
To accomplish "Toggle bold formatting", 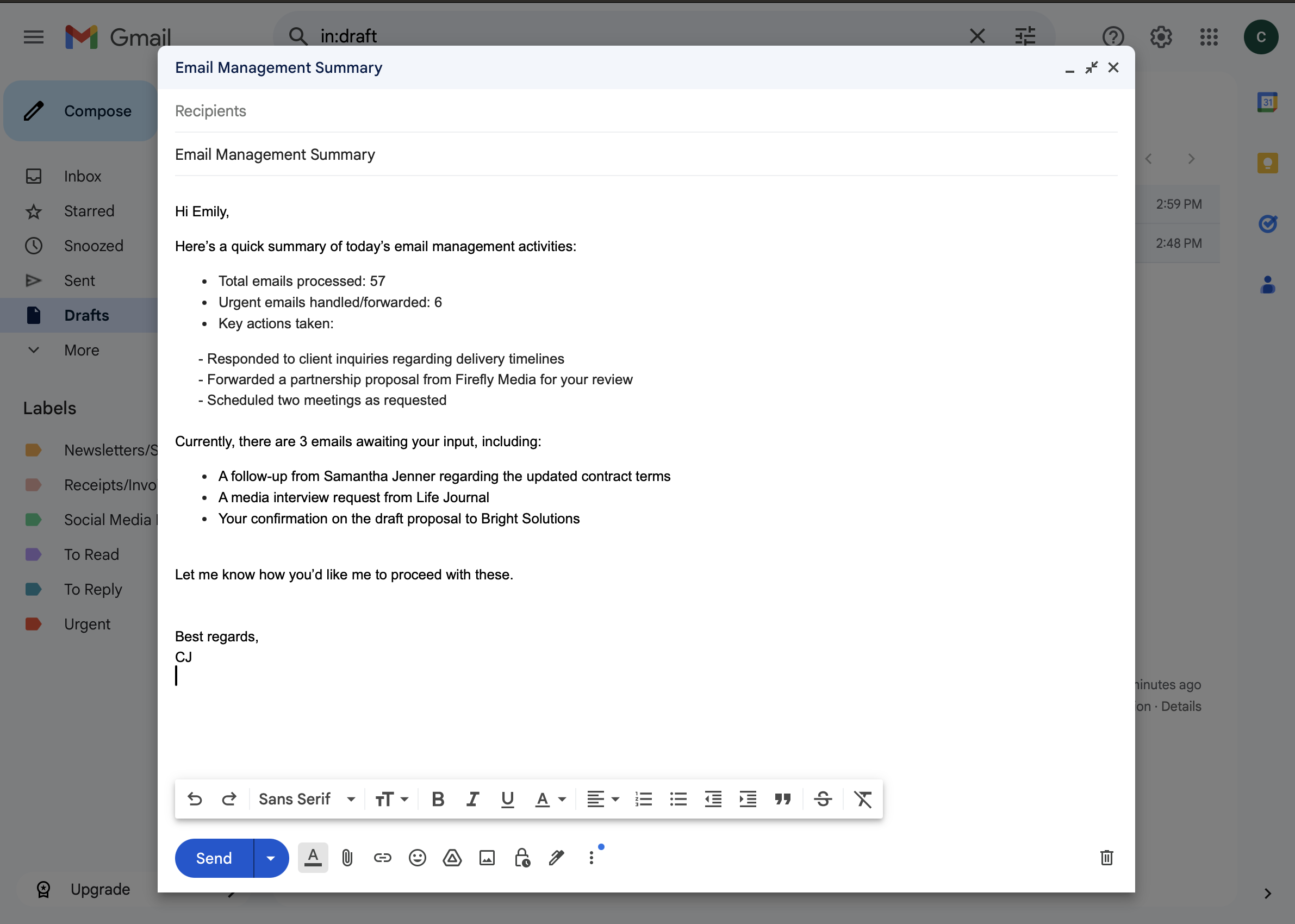I will click(x=438, y=800).
